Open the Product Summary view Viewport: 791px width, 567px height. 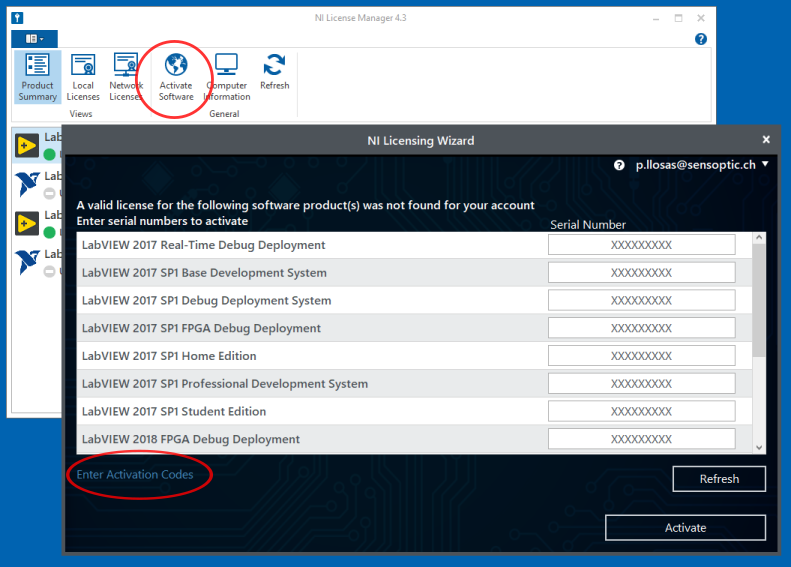click(37, 77)
